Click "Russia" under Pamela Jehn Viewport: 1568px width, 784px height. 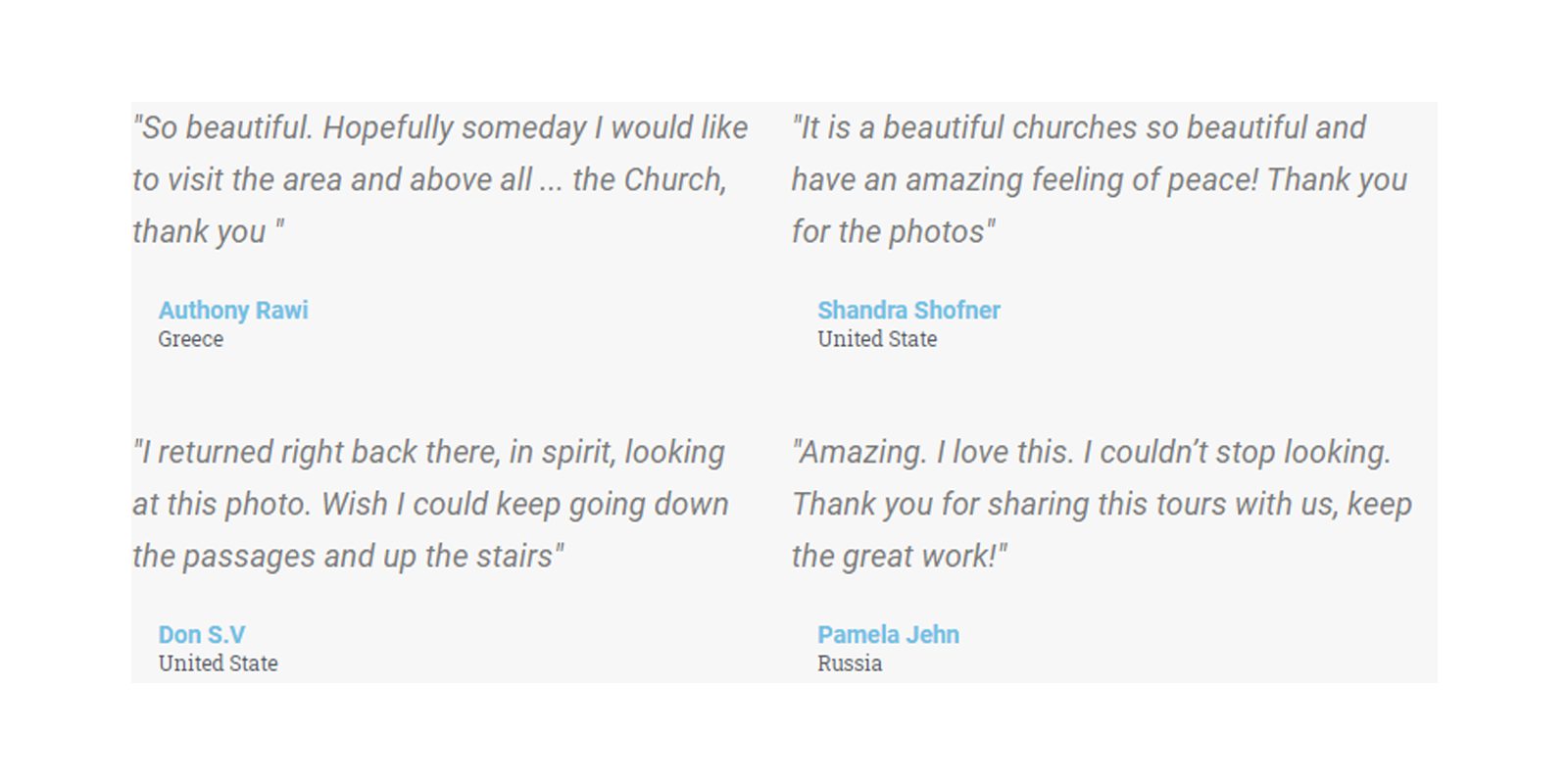[x=850, y=663]
